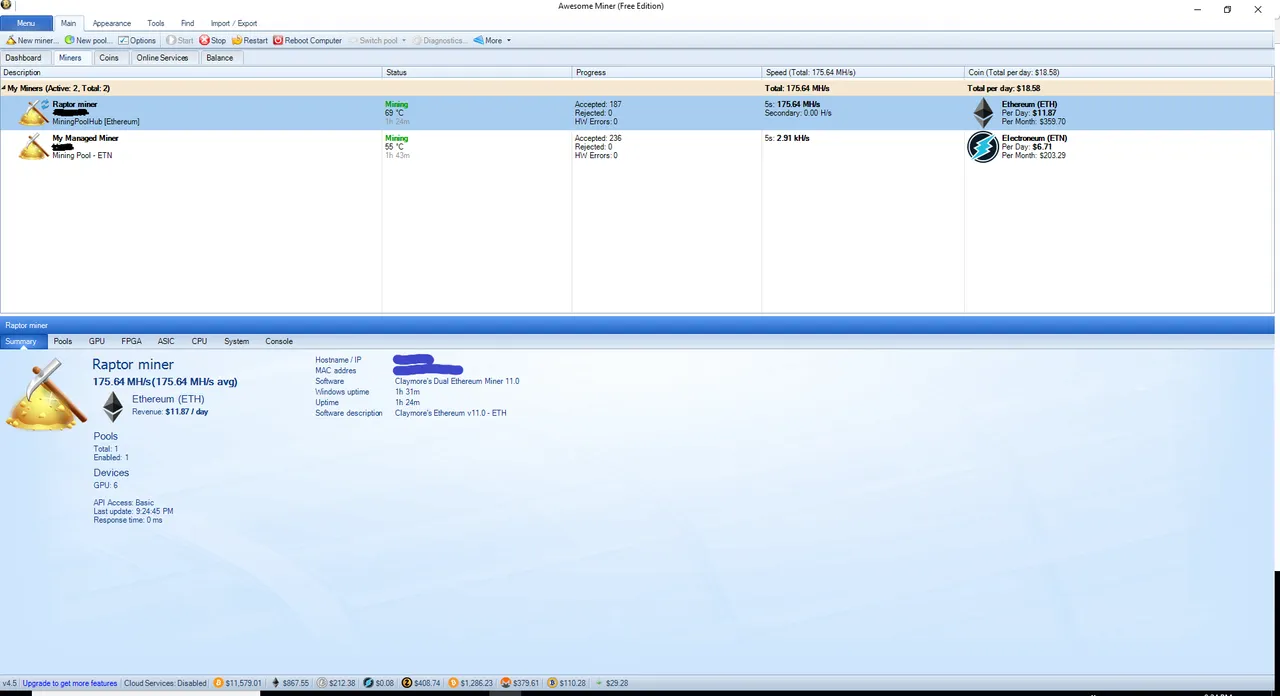This screenshot has height=696, width=1280.
Task: Select the Main ribbon tab
Action: click(x=68, y=23)
